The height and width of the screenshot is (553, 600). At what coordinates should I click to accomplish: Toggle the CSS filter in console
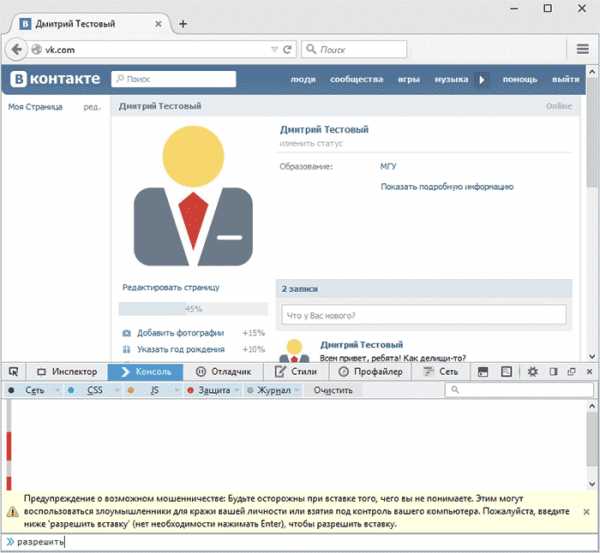tap(94, 390)
